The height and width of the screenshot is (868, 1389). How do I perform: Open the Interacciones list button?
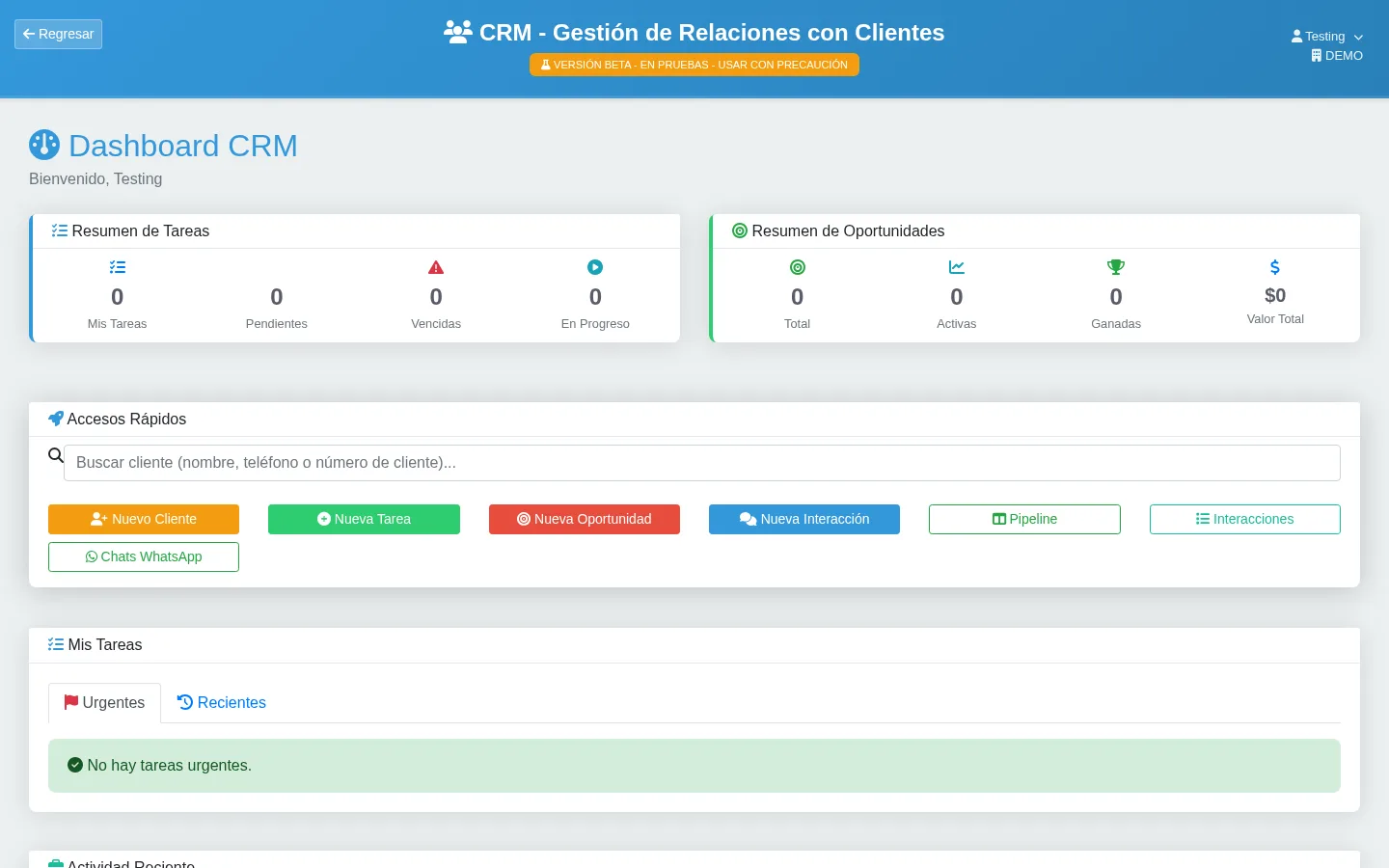click(1245, 519)
